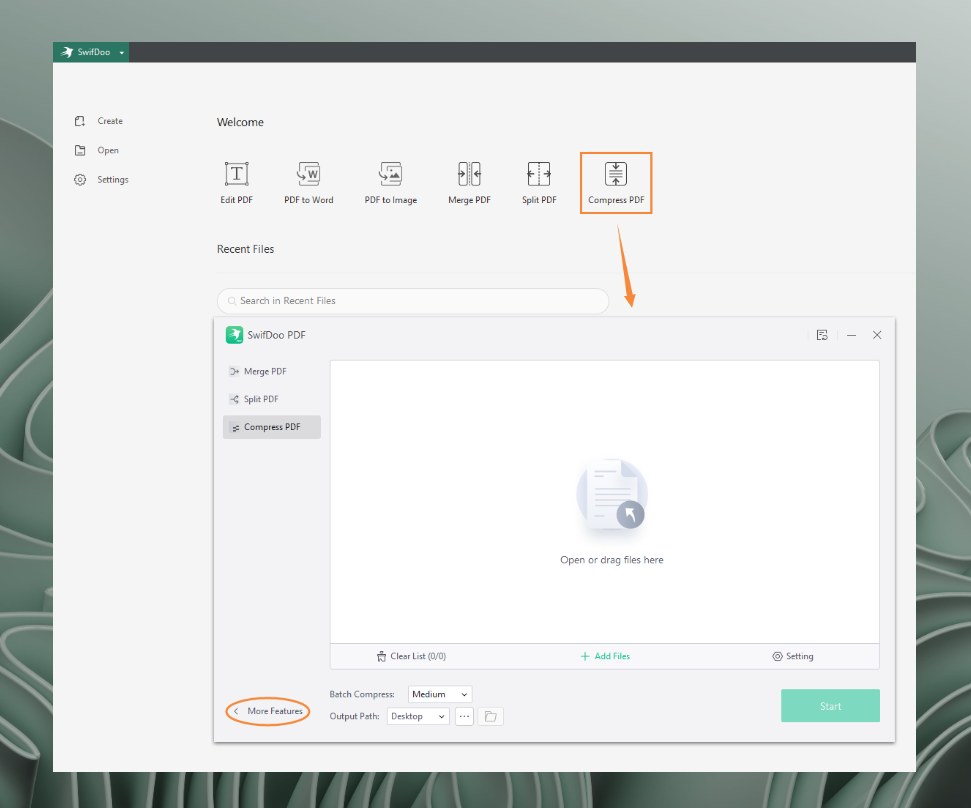This screenshot has height=808, width=971.
Task: Open Split PDF from Welcome tools
Action: click(539, 182)
